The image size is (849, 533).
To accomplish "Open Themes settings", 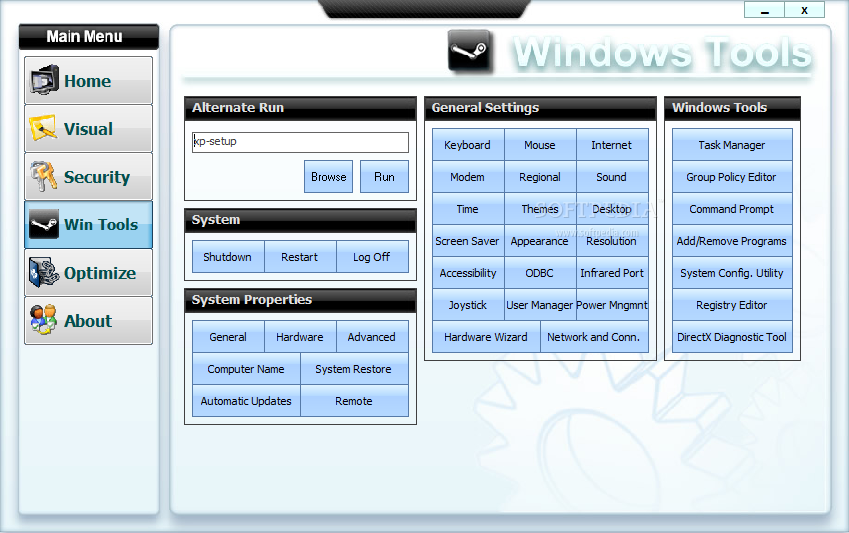I will pos(540,209).
